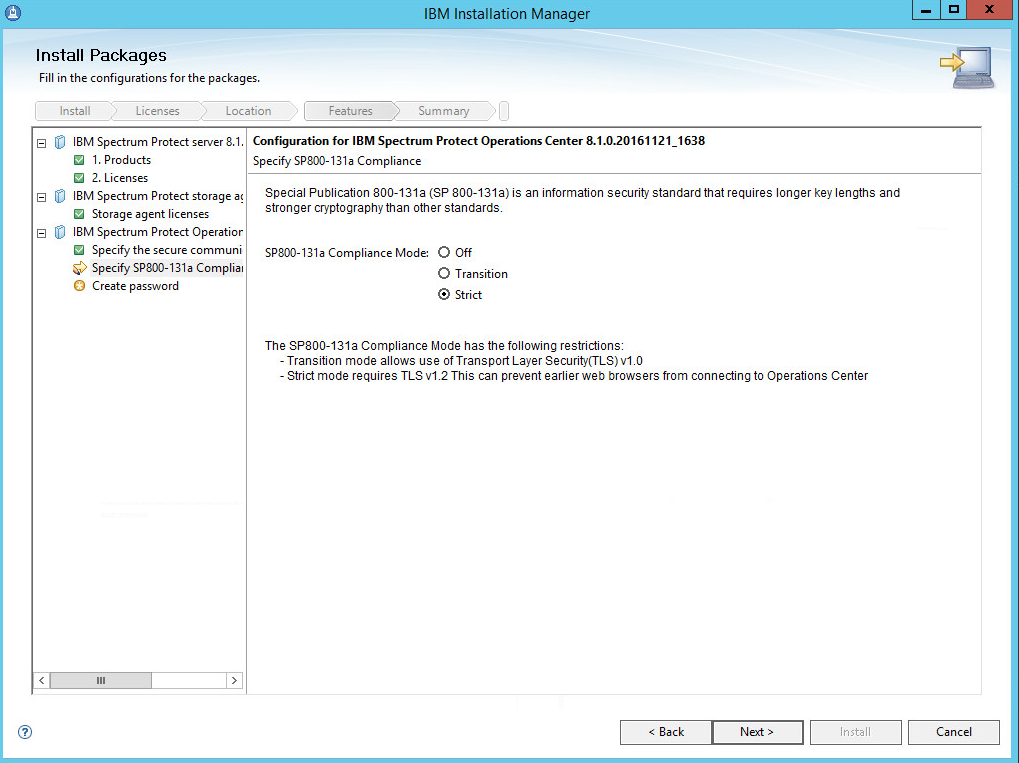Click the storage agent package icon
This screenshot has width=1019, height=763.
60,196
